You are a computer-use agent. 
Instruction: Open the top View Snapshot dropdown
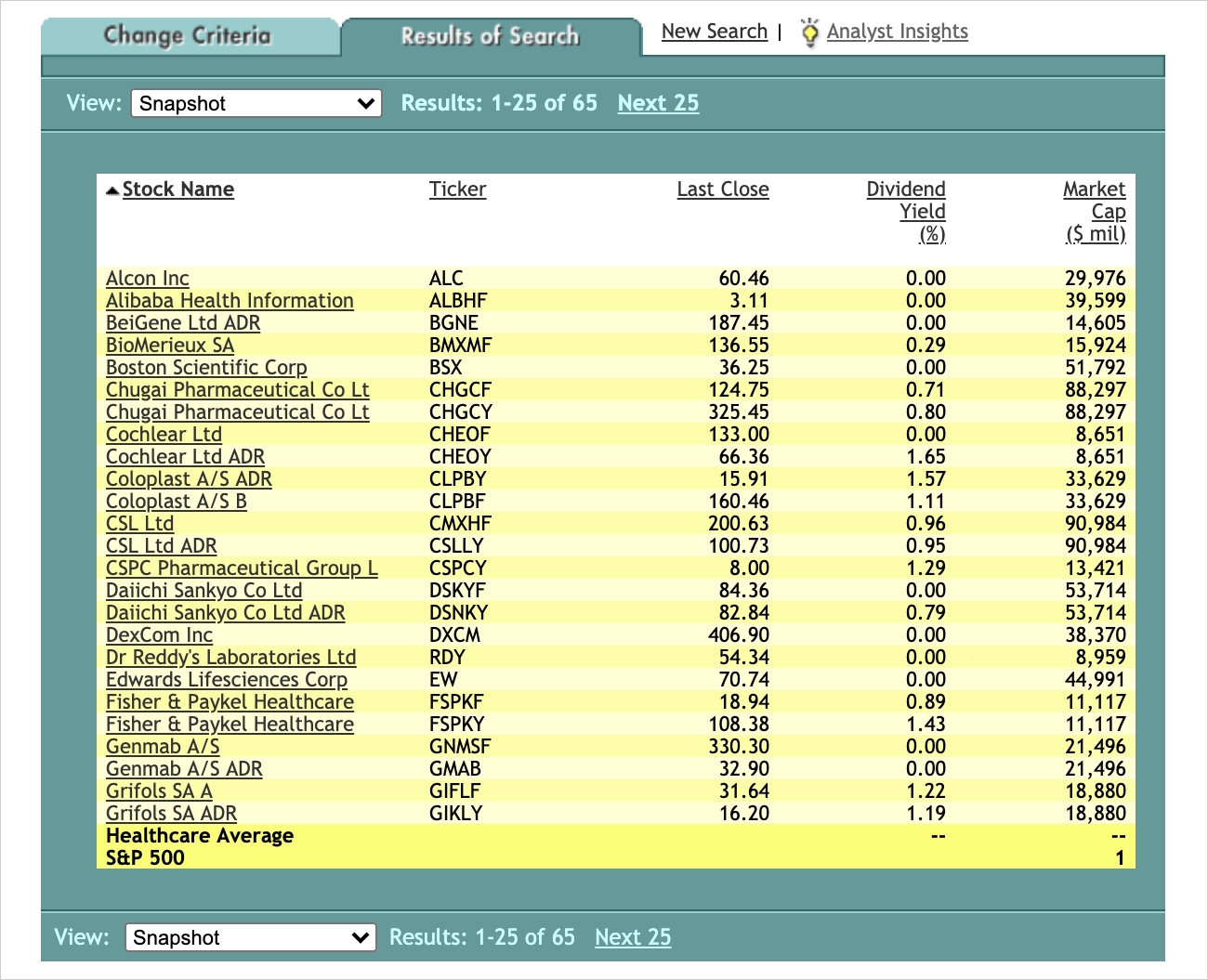256,103
